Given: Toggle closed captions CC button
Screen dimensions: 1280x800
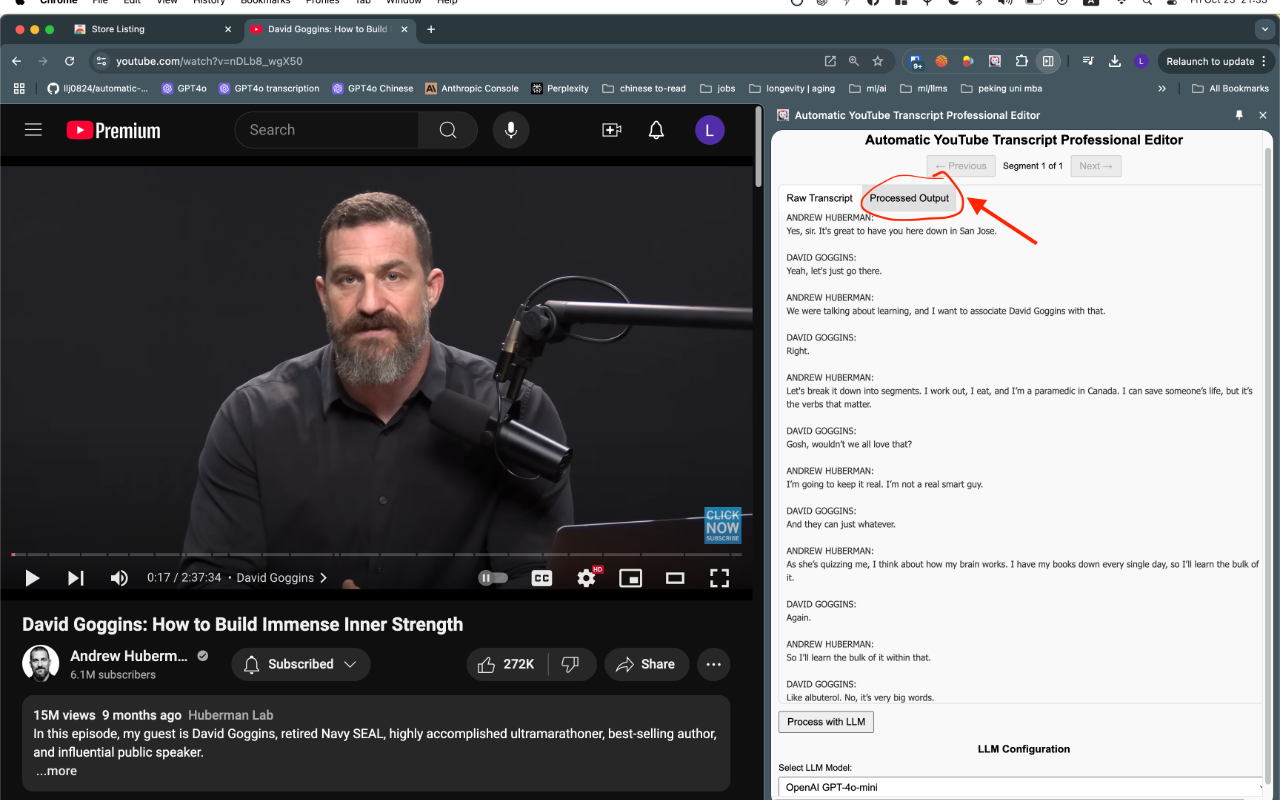Looking at the screenshot, I should click(x=542, y=578).
